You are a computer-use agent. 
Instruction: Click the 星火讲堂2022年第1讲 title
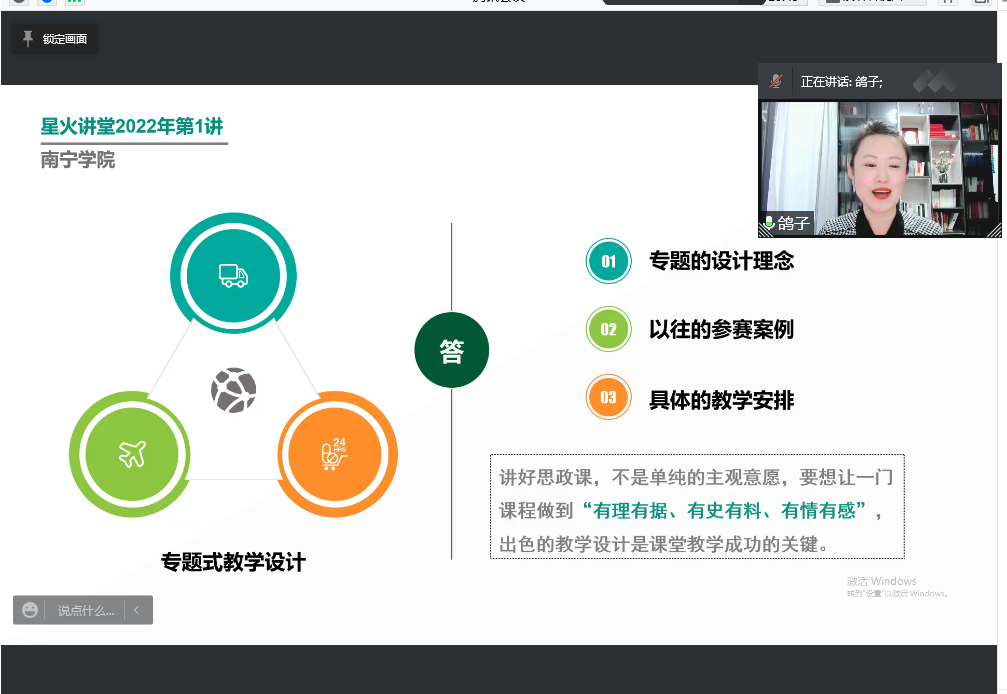(132, 126)
